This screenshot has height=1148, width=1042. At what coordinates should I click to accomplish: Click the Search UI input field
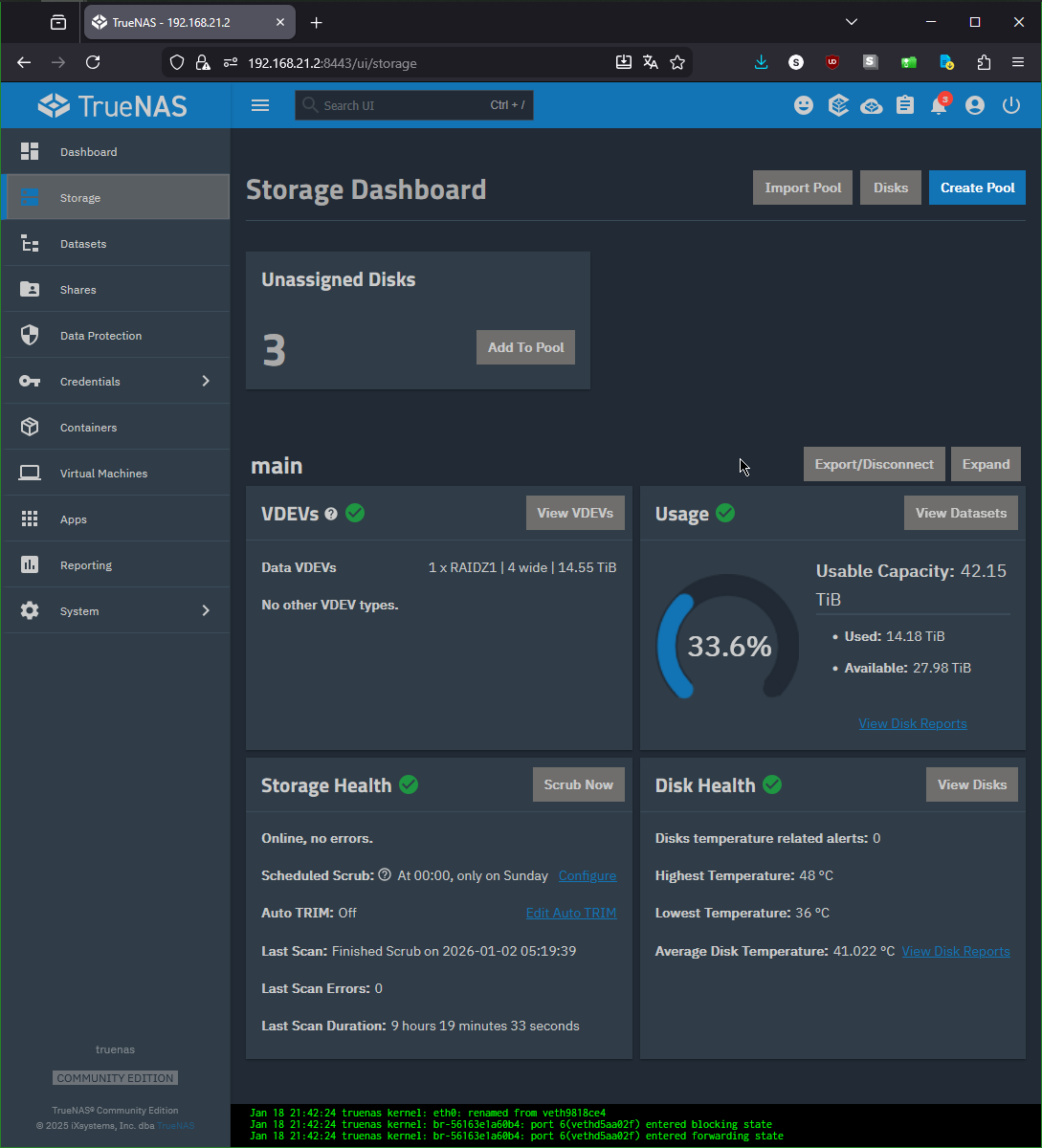pos(402,105)
